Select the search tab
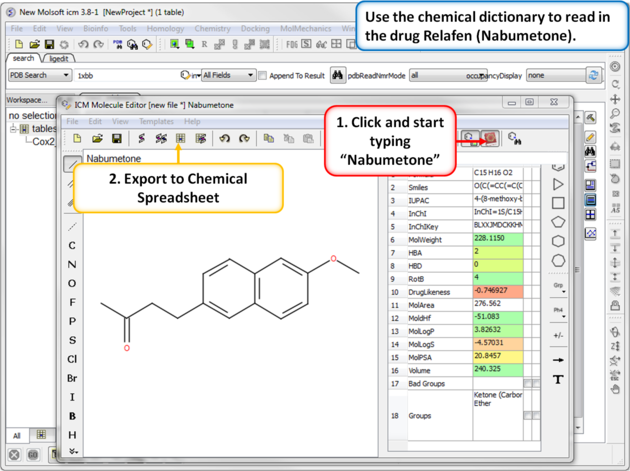Screen dimensions: 630x471 pos(23,58)
